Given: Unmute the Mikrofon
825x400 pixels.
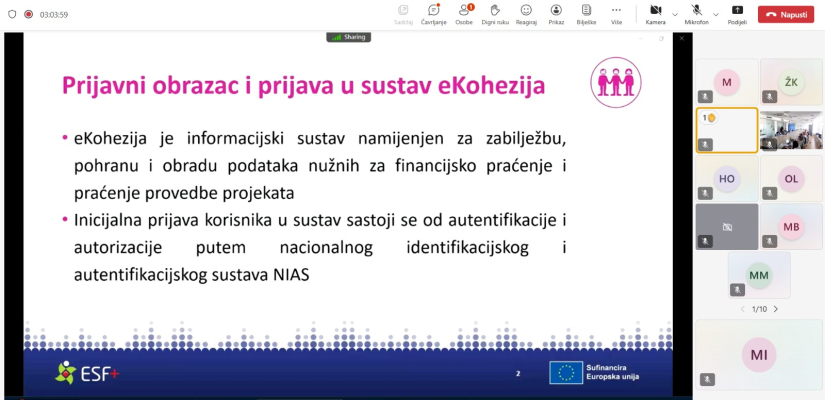Looking at the screenshot, I should click(x=696, y=13).
